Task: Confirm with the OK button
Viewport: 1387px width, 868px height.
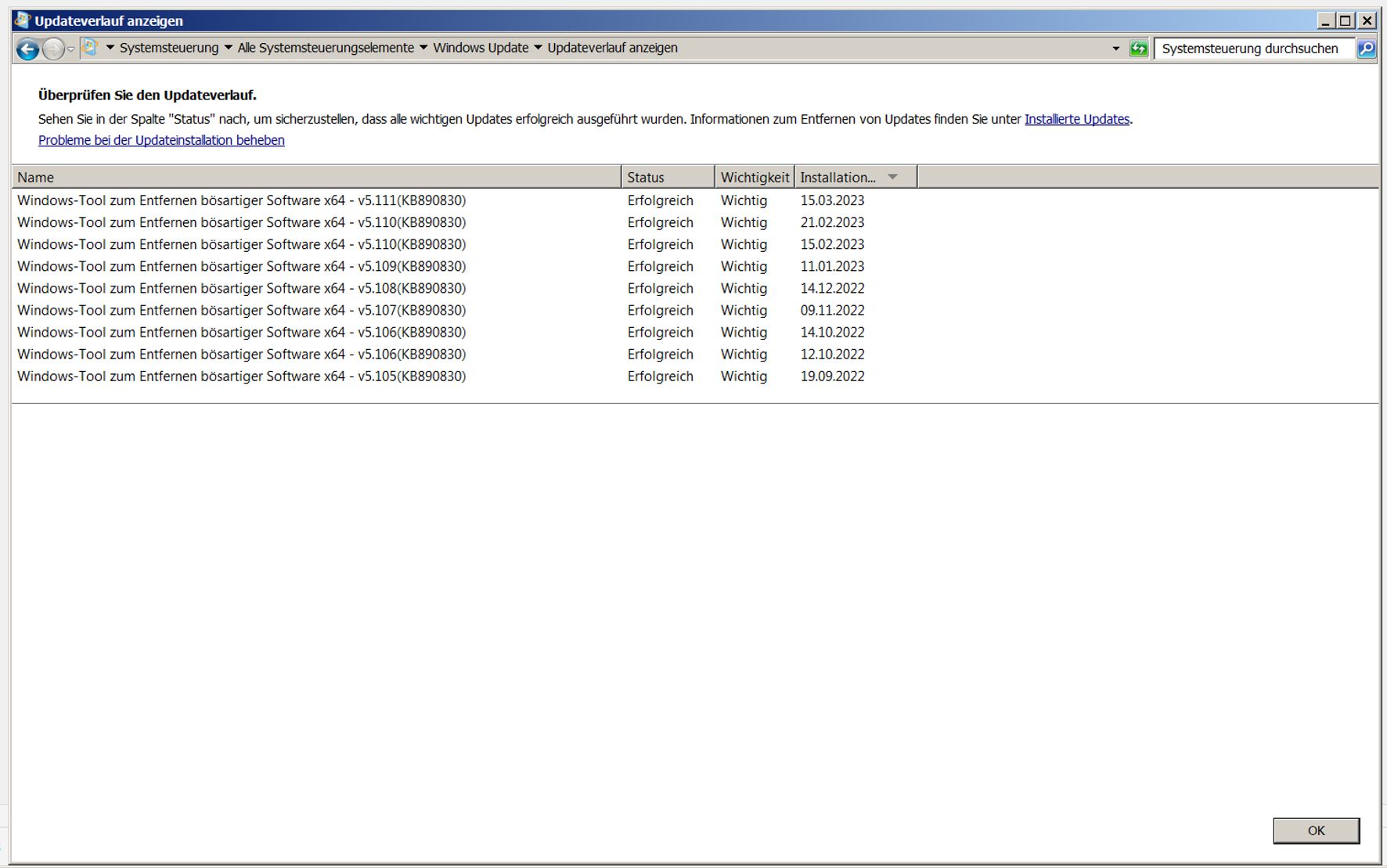Action: (x=1317, y=830)
